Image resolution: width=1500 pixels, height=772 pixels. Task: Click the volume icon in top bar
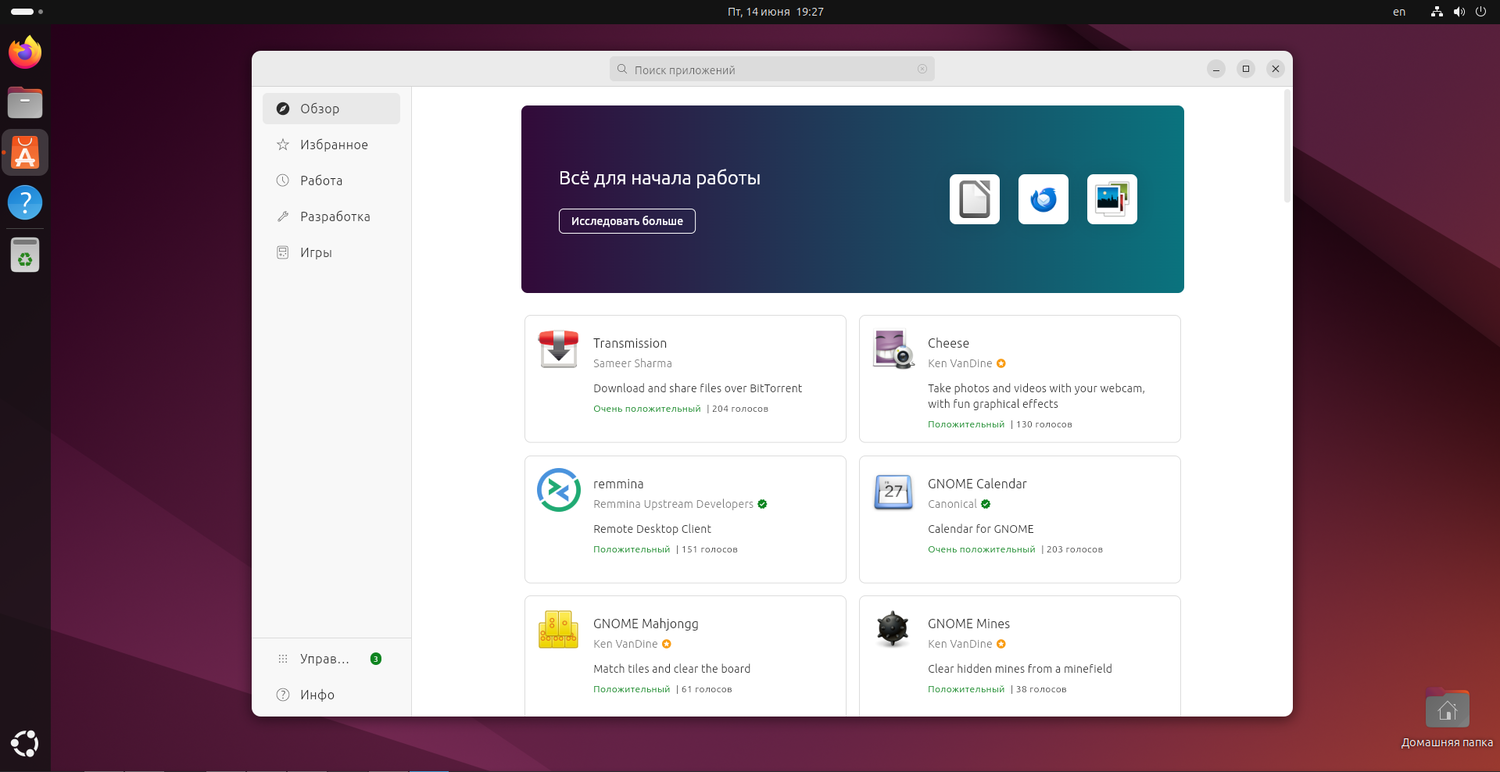click(x=1459, y=12)
